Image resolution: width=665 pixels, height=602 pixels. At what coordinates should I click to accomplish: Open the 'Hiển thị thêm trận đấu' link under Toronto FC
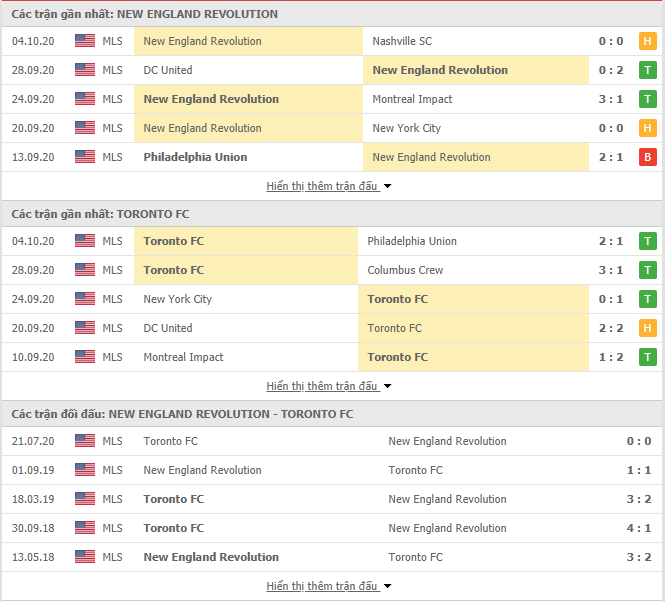tap(322, 386)
